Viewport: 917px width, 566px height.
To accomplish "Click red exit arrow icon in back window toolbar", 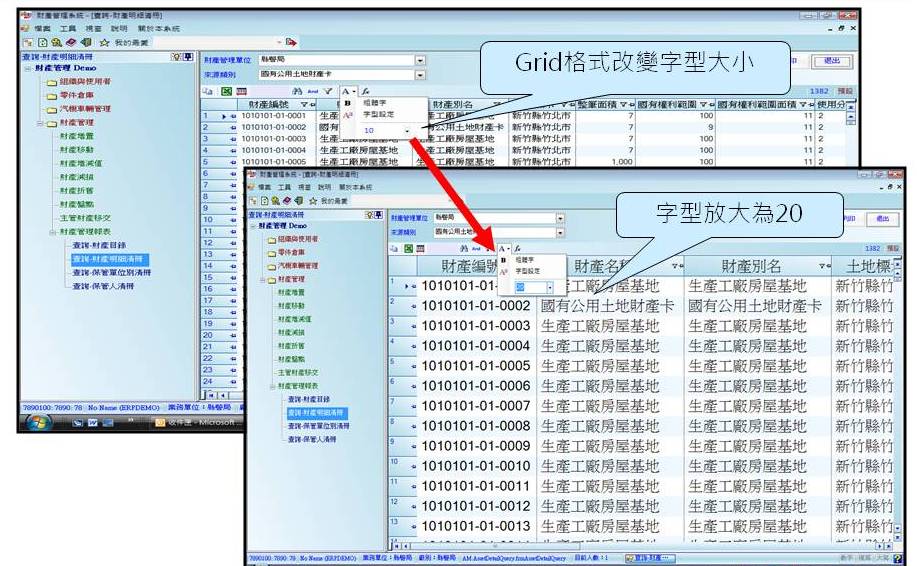I will click(290, 42).
